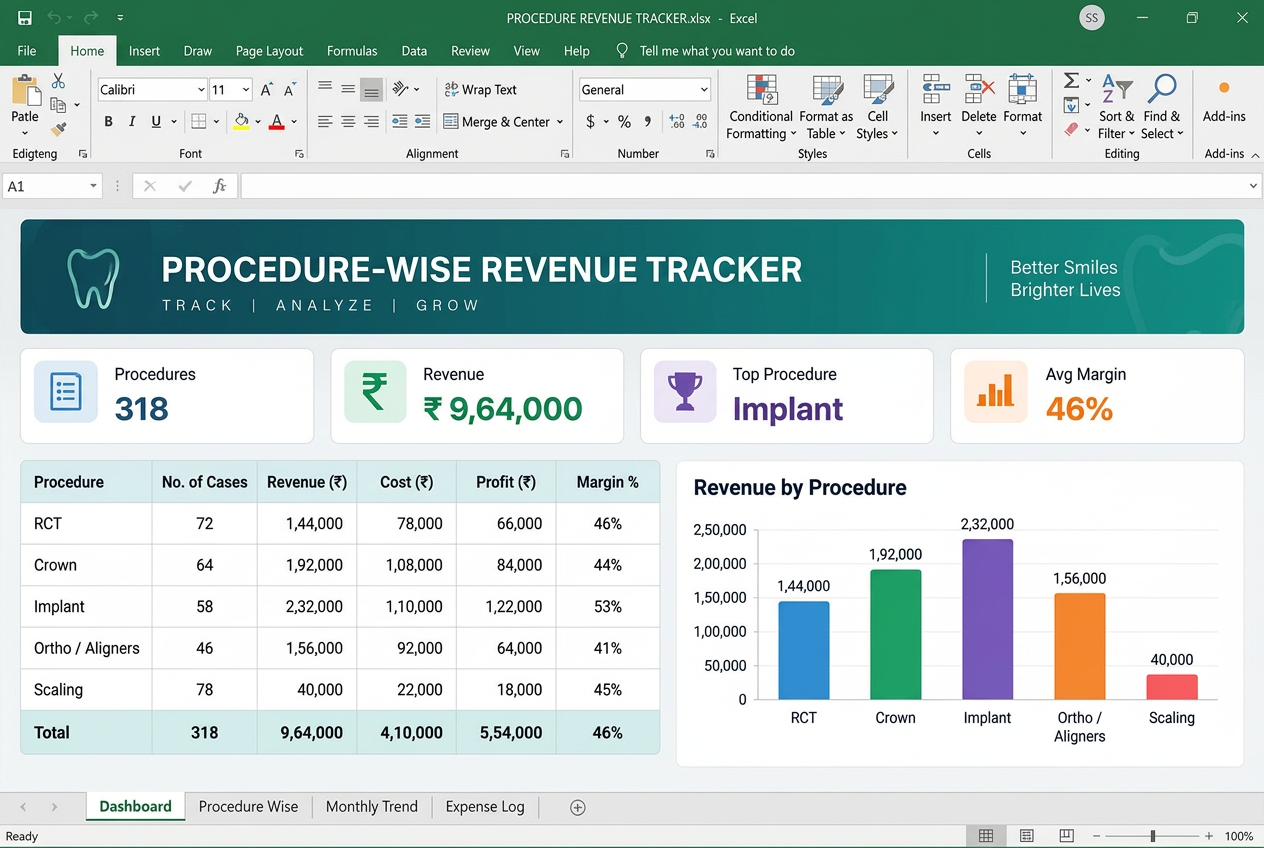The width and height of the screenshot is (1264, 848).
Task: Click the Insert Function fx icon
Action: [x=219, y=186]
